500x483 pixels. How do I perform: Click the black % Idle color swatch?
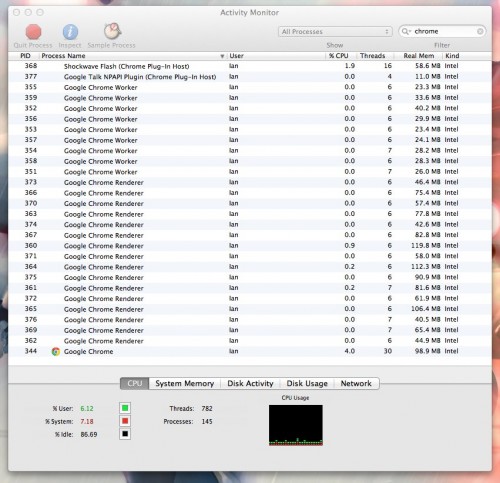click(x=125, y=434)
